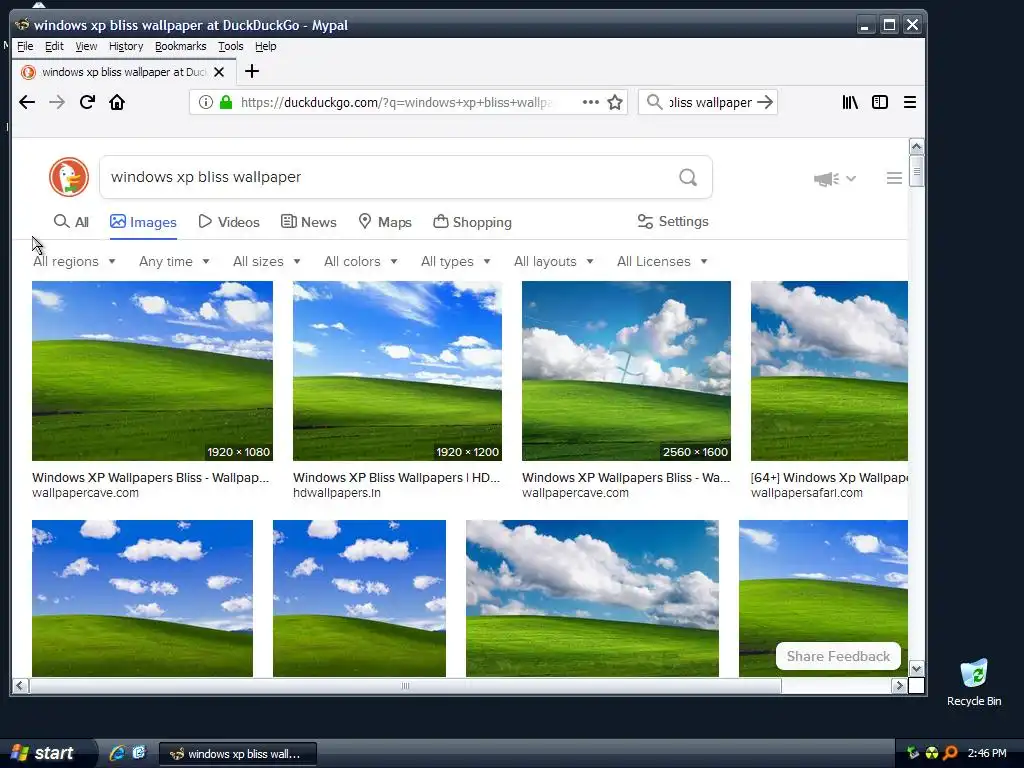Image resolution: width=1024 pixels, height=768 pixels.
Task: Open the Library icon in the toolbar
Action: 850,103
